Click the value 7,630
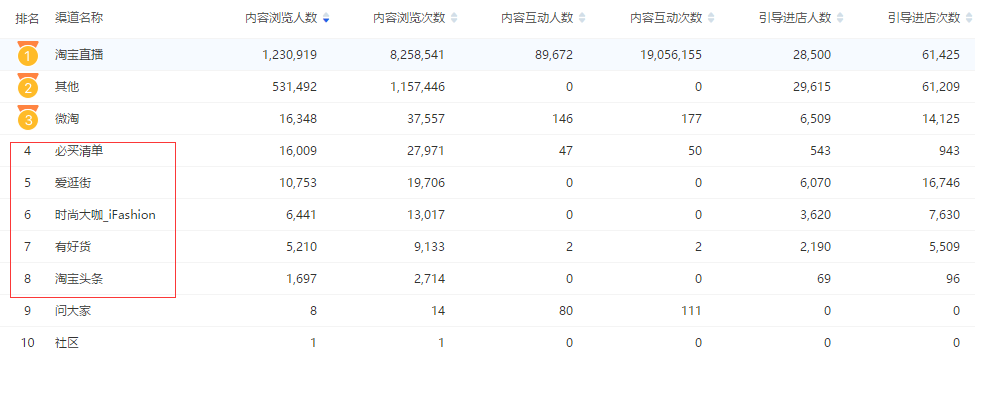 point(945,215)
